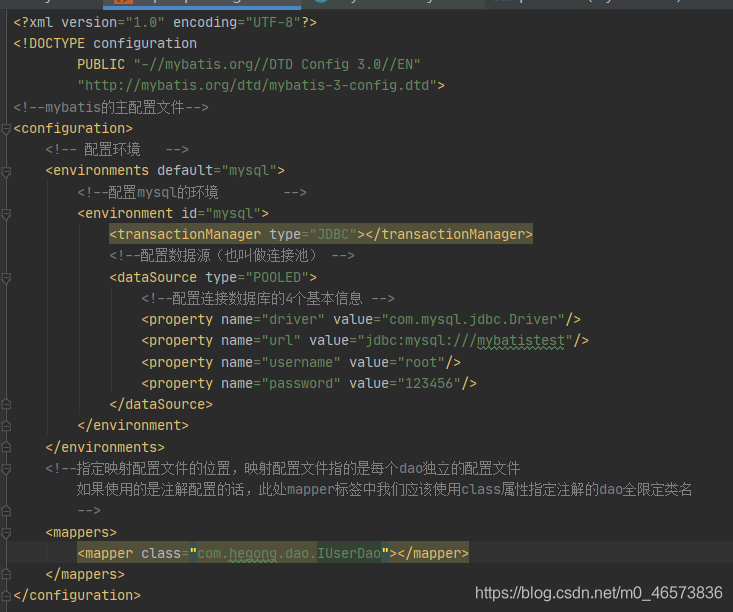
Task: Click the "-//mybatis.org//DTD Config 3.0//EN" string
Action: pyautogui.click(x=277, y=65)
